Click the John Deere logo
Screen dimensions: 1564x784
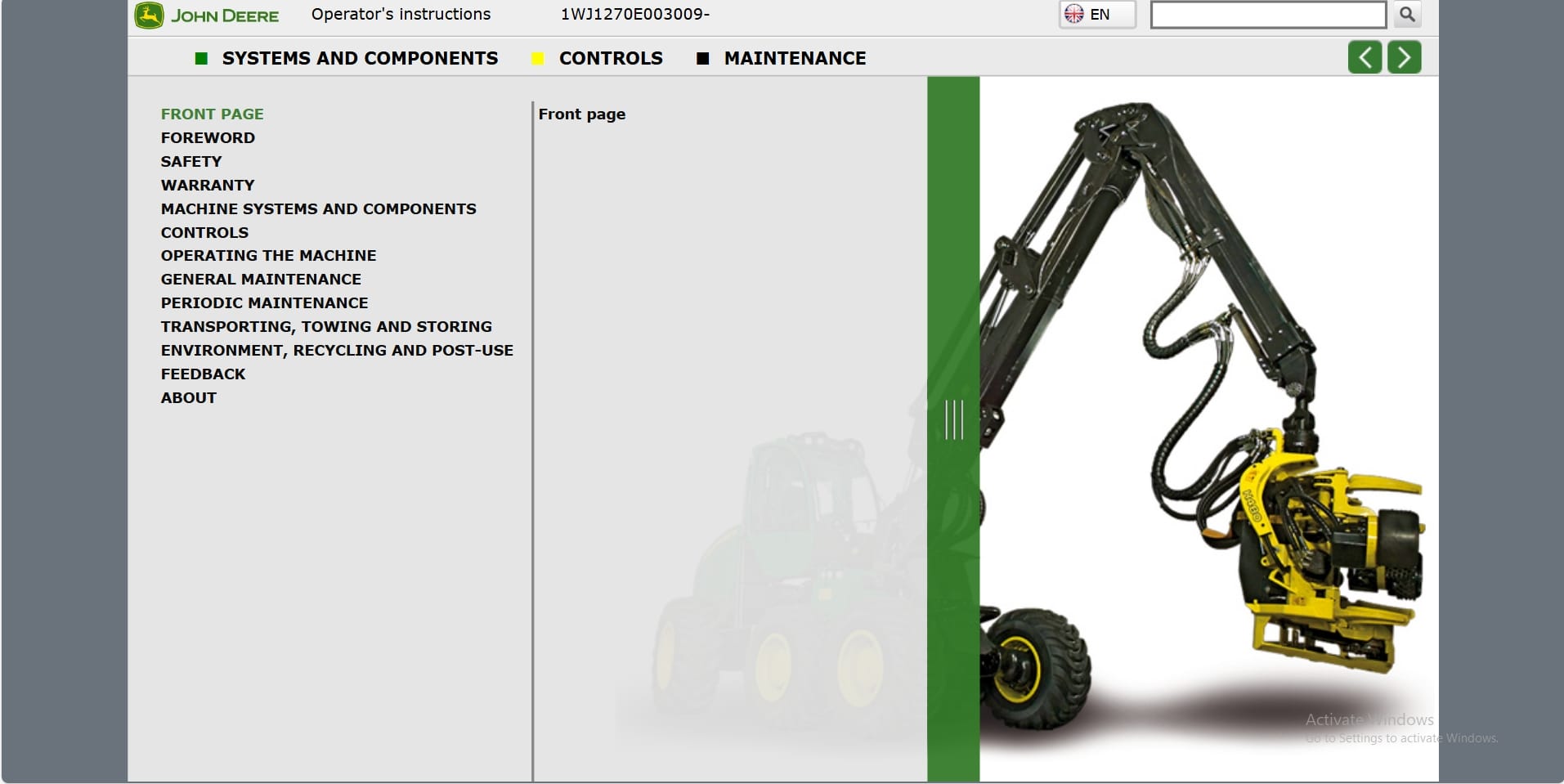click(x=207, y=16)
